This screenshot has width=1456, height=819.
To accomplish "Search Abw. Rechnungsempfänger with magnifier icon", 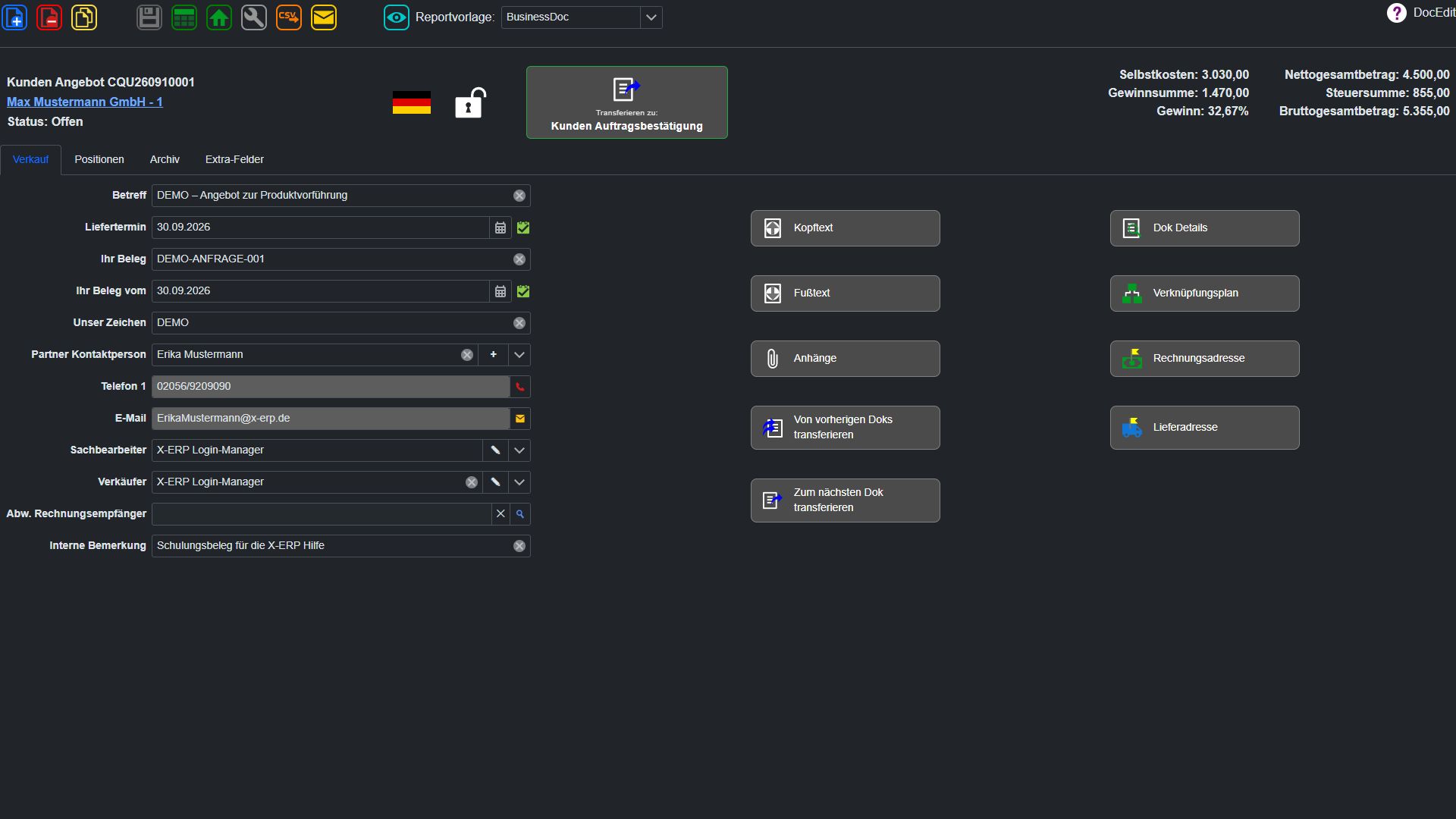I will [520, 514].
